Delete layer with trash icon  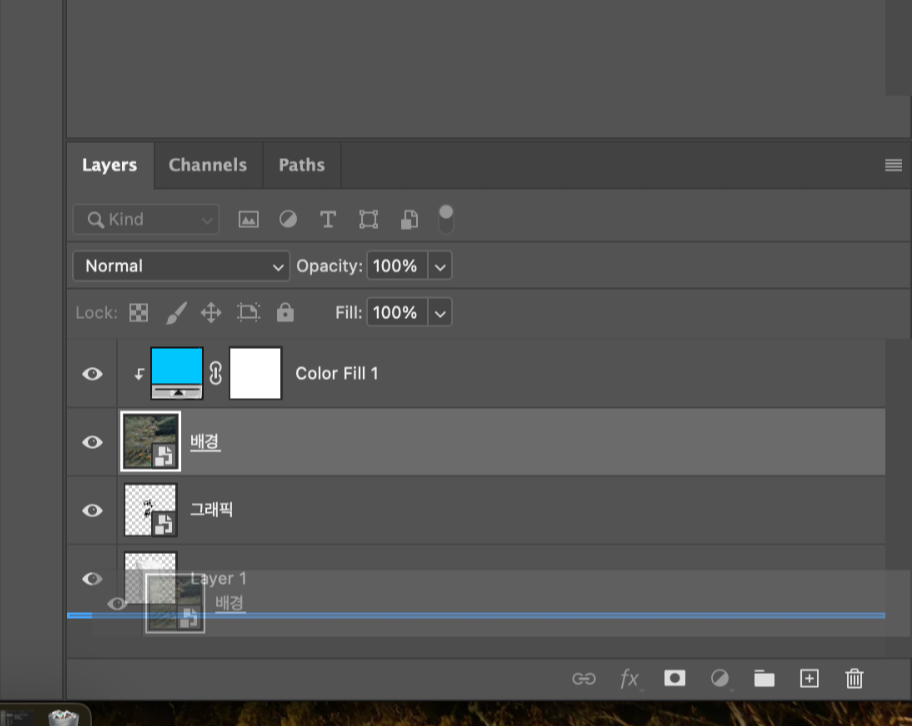854,678
